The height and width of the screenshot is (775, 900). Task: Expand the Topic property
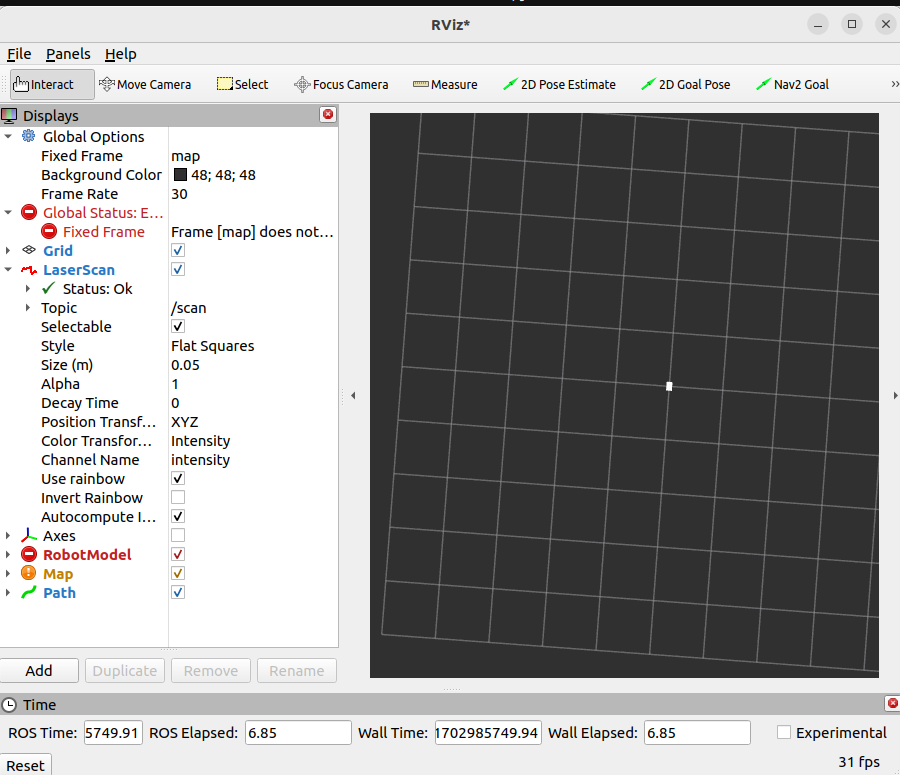click(x=28, y=307)
